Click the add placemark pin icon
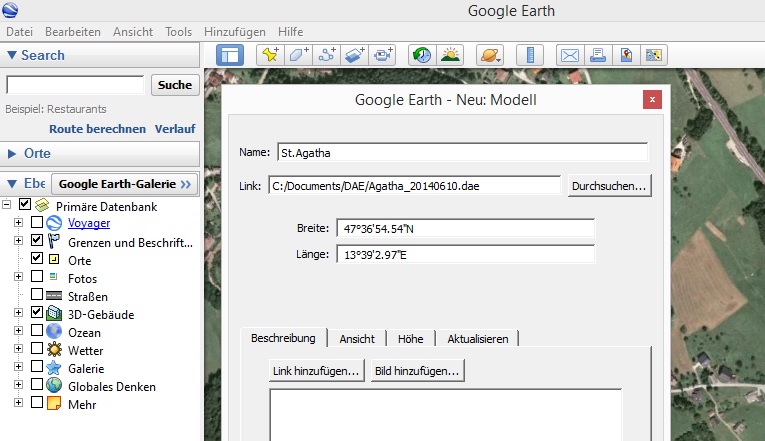The height and width of the screenshot is (441, 765). tap(269, 55)
